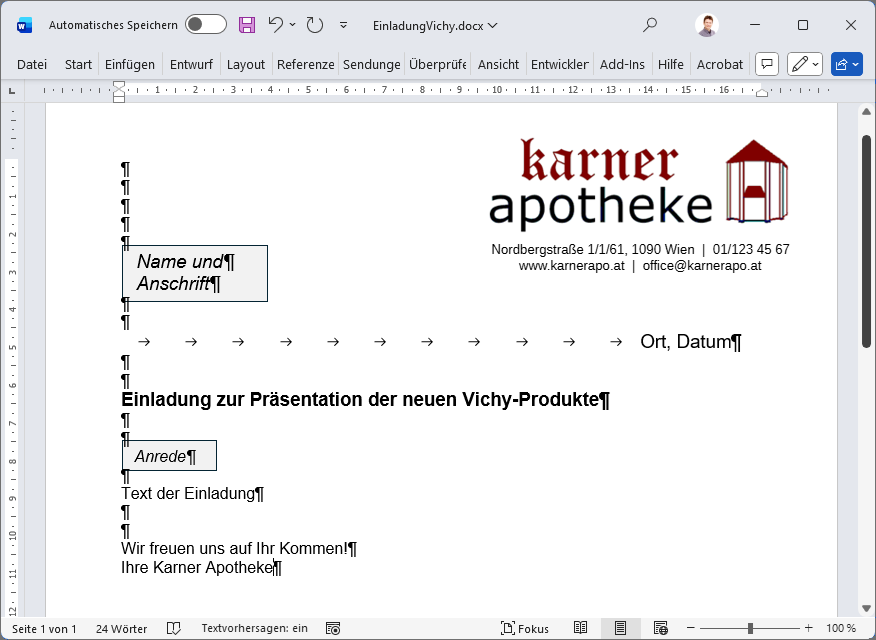The height and width of the screenshot is (640, 876).
Task: Open Customize Quick Access Toolbar dropdown
Action: coord(344,25)
